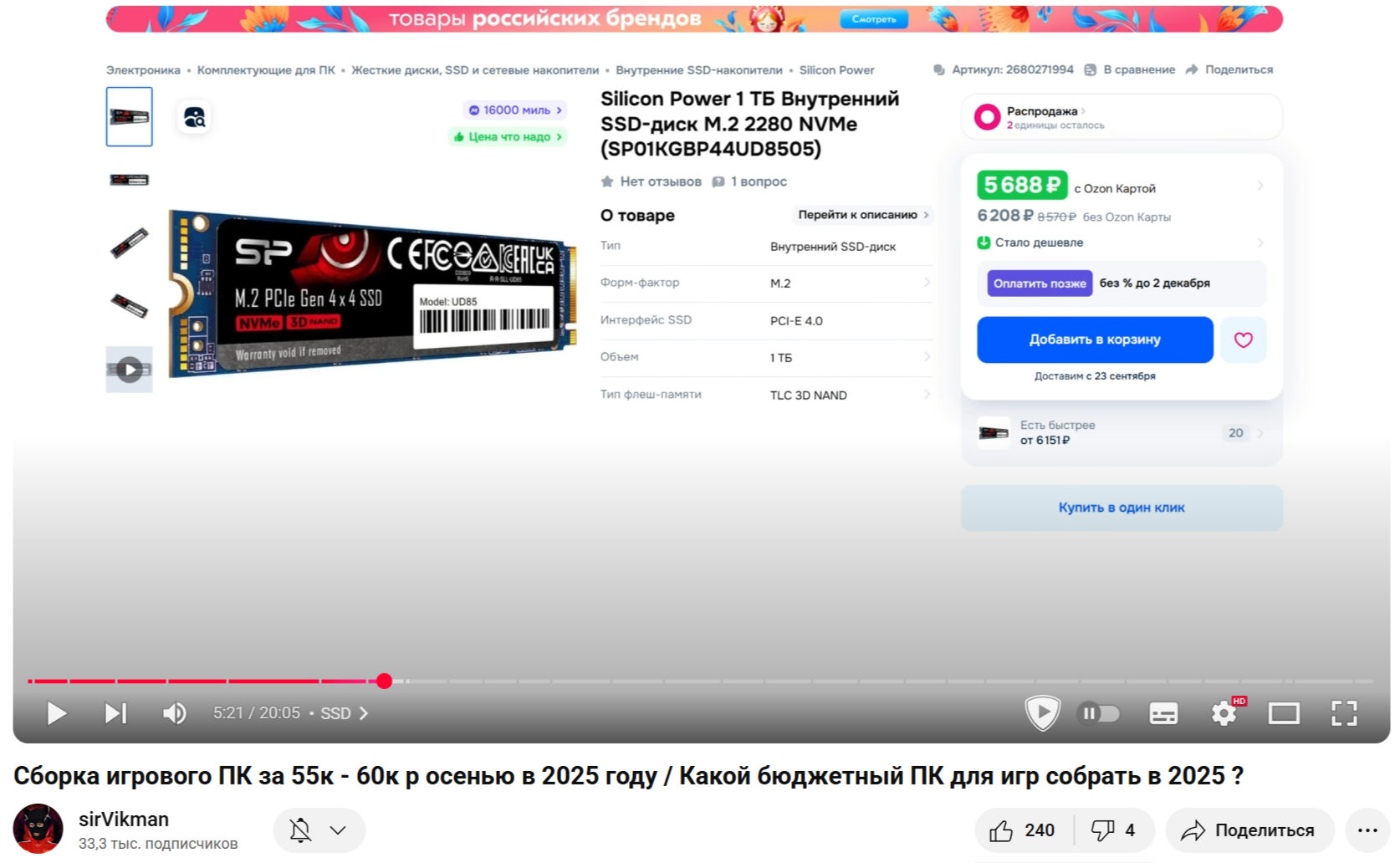Click the red progress scrubber knob
1400x863 pixels.
click(384, 682)
